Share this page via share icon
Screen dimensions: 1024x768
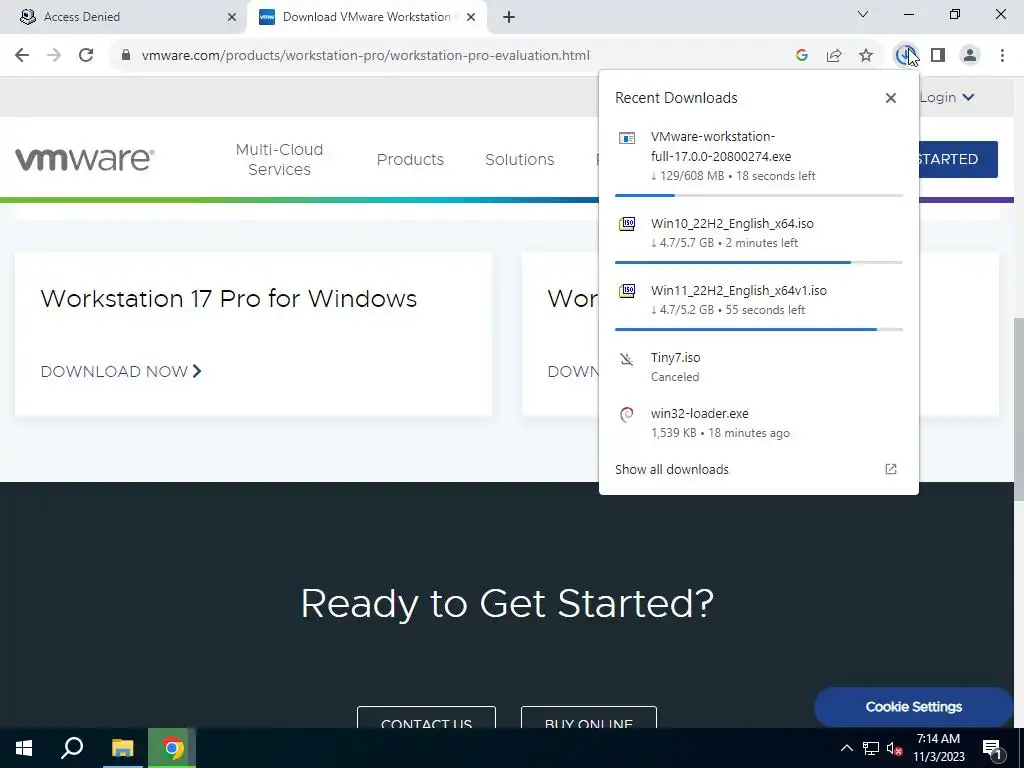pos(834,56)
